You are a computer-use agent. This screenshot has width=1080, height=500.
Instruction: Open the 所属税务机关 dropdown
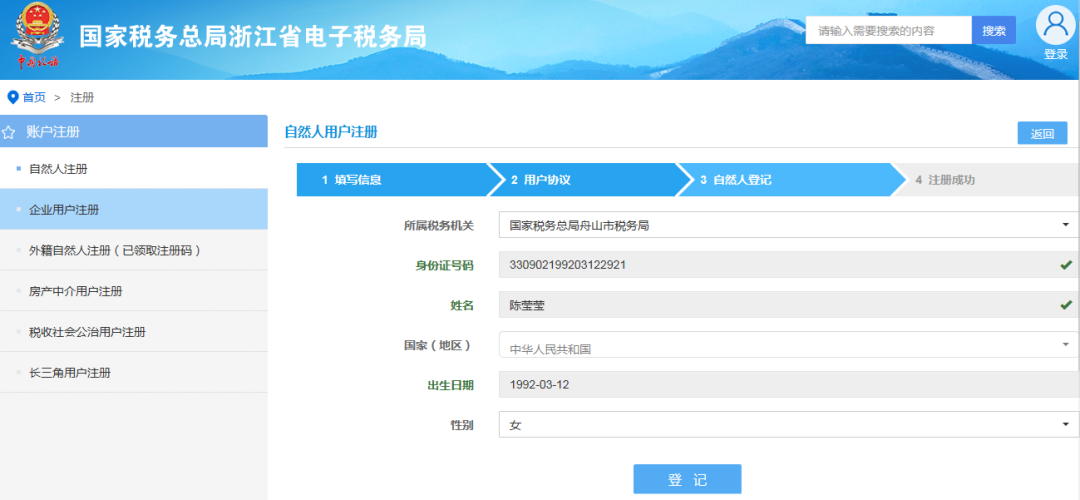coord(789,225)
